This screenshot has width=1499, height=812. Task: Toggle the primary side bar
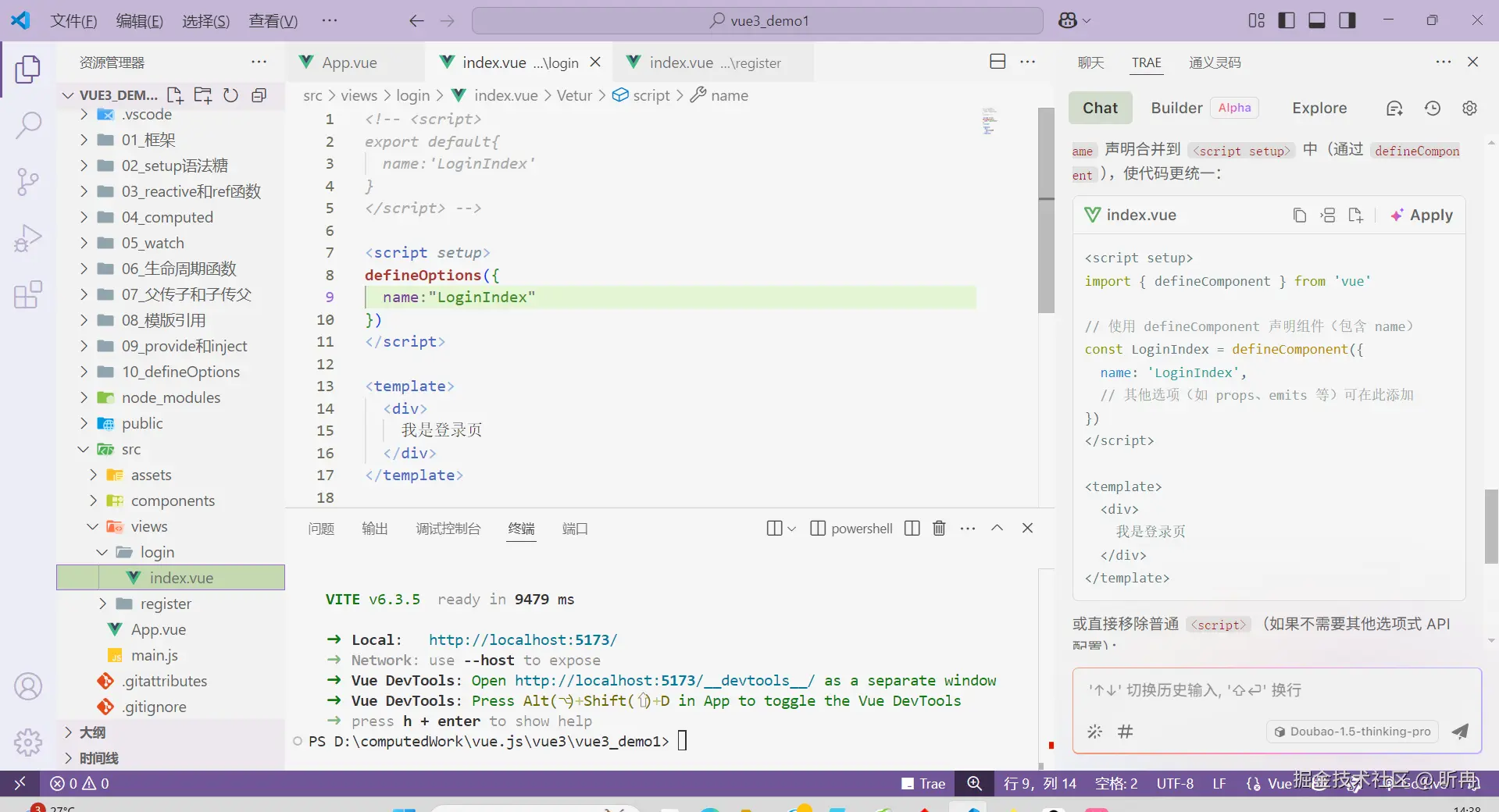pos(1287,20)
